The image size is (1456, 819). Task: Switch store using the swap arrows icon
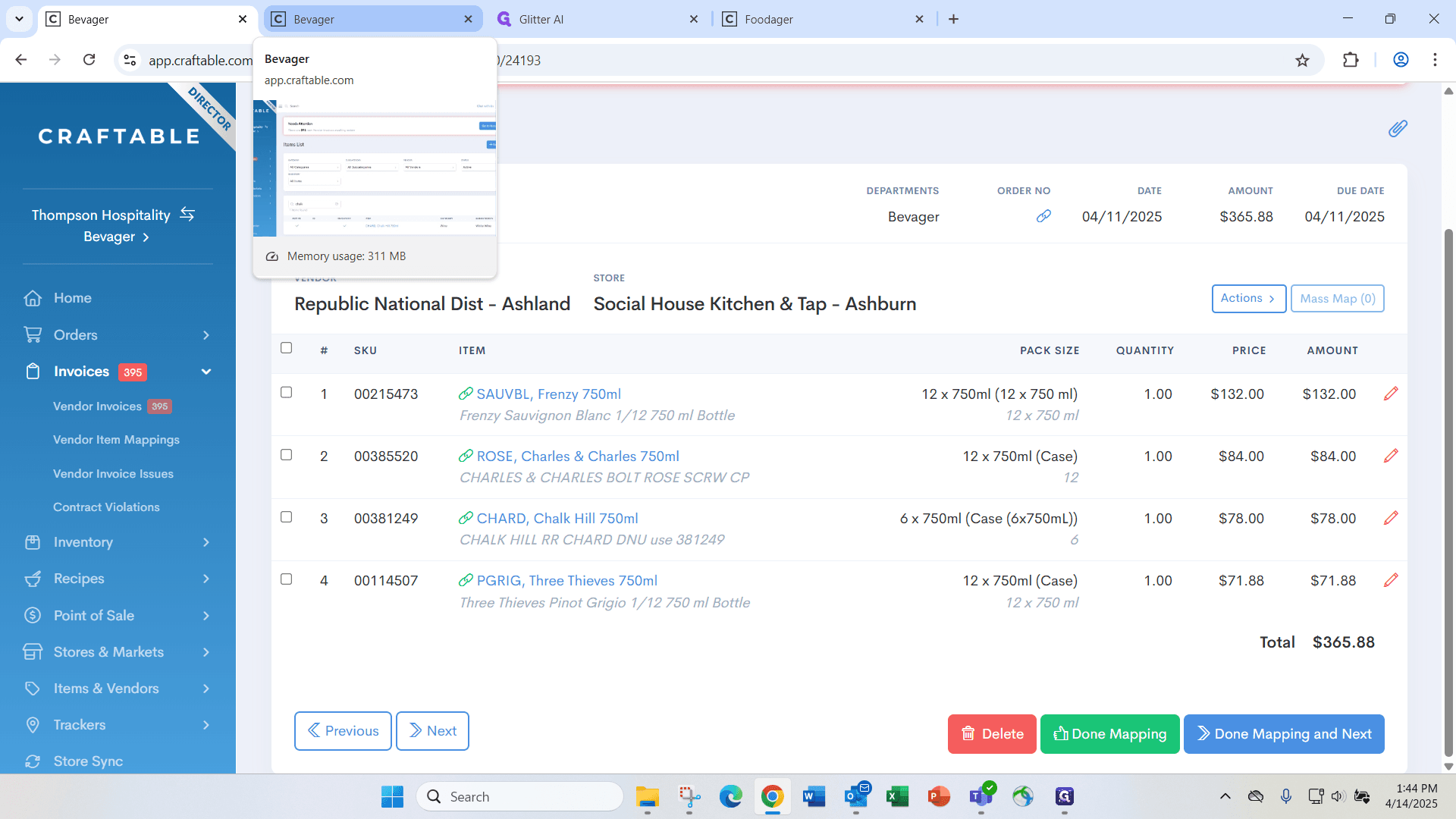pos(187,215)
